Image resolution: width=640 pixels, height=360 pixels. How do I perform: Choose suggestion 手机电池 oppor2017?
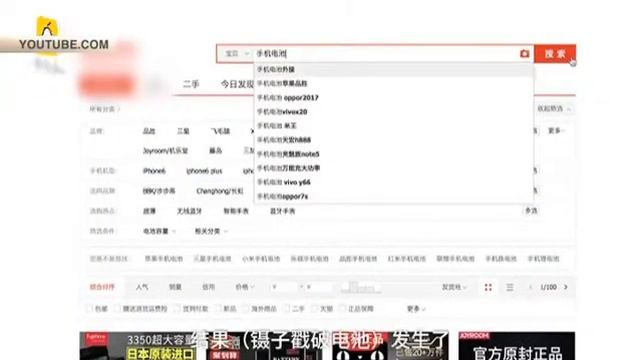[x=288, y=98]
